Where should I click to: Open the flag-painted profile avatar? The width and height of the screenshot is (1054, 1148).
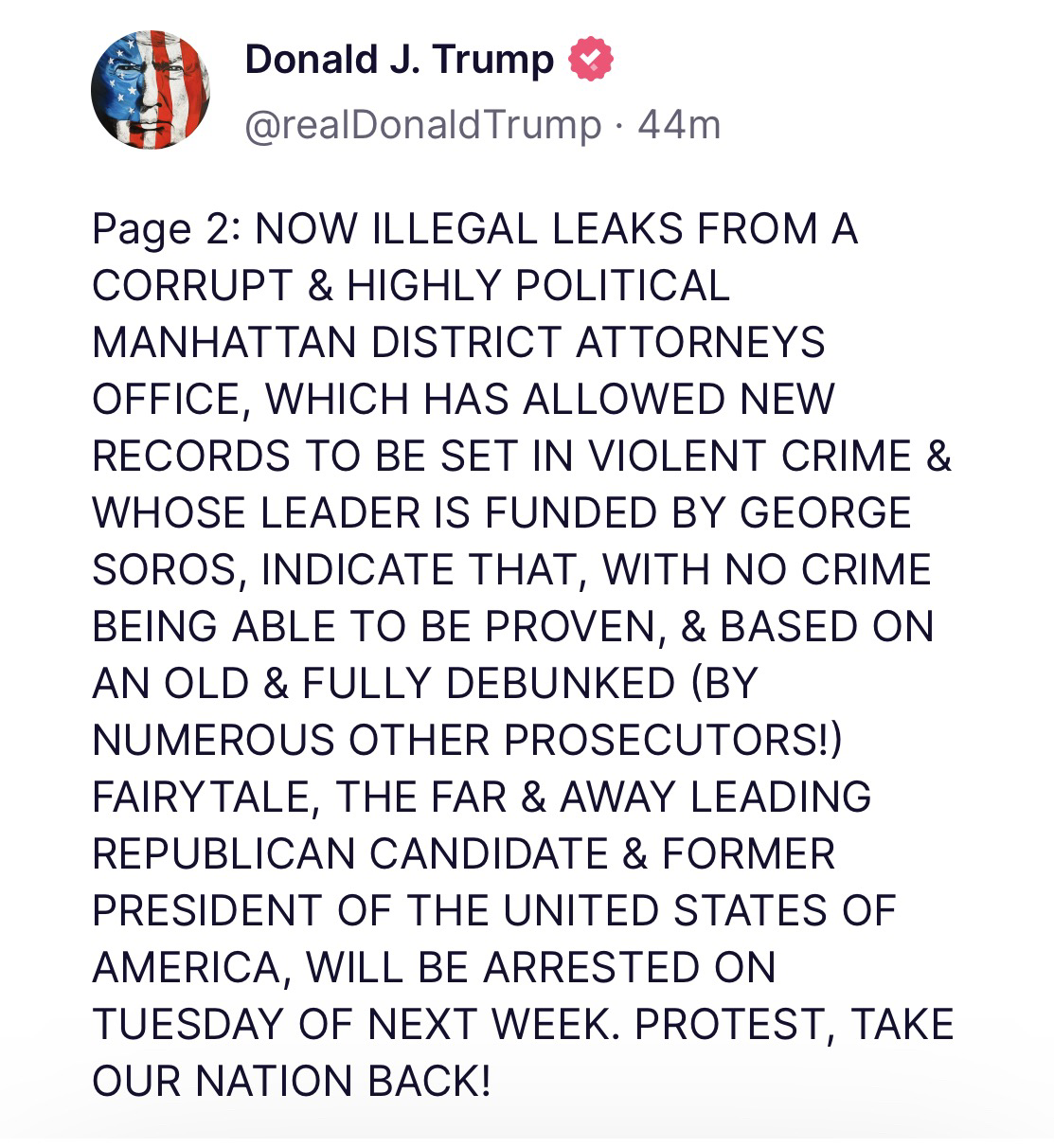click(x=151, y=91)
